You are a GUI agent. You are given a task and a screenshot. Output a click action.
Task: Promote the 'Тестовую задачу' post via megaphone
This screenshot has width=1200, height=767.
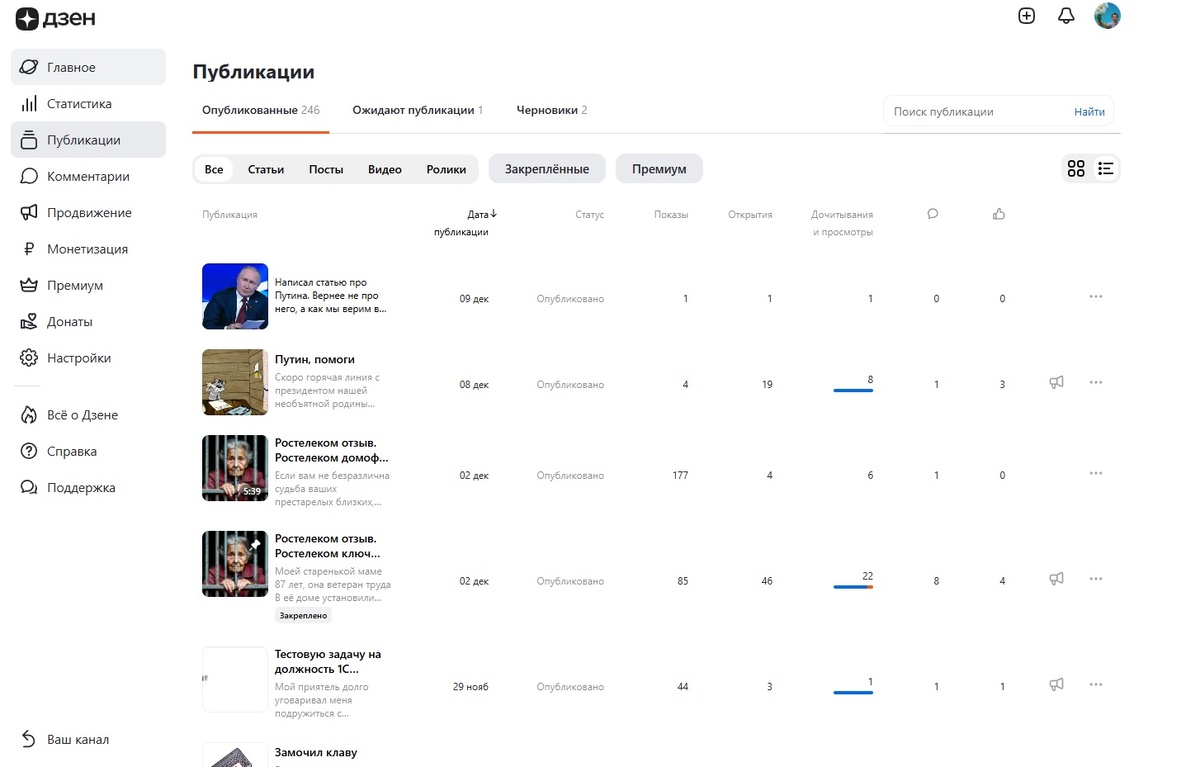point(1056,685)
